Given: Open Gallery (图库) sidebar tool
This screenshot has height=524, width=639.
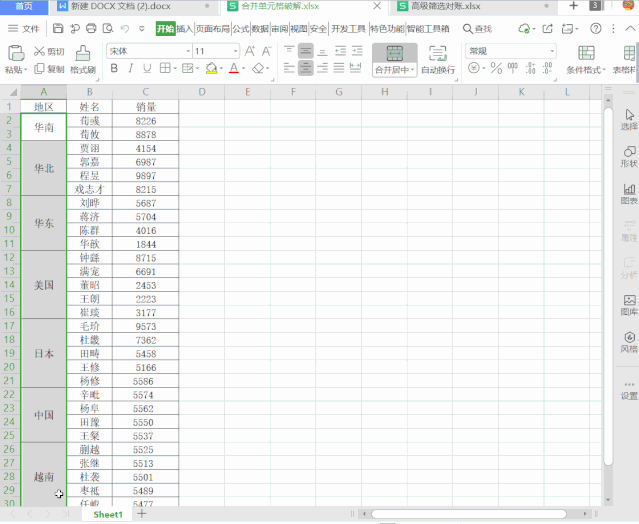Looking at the screenshot, I should [x=629, y=305].
